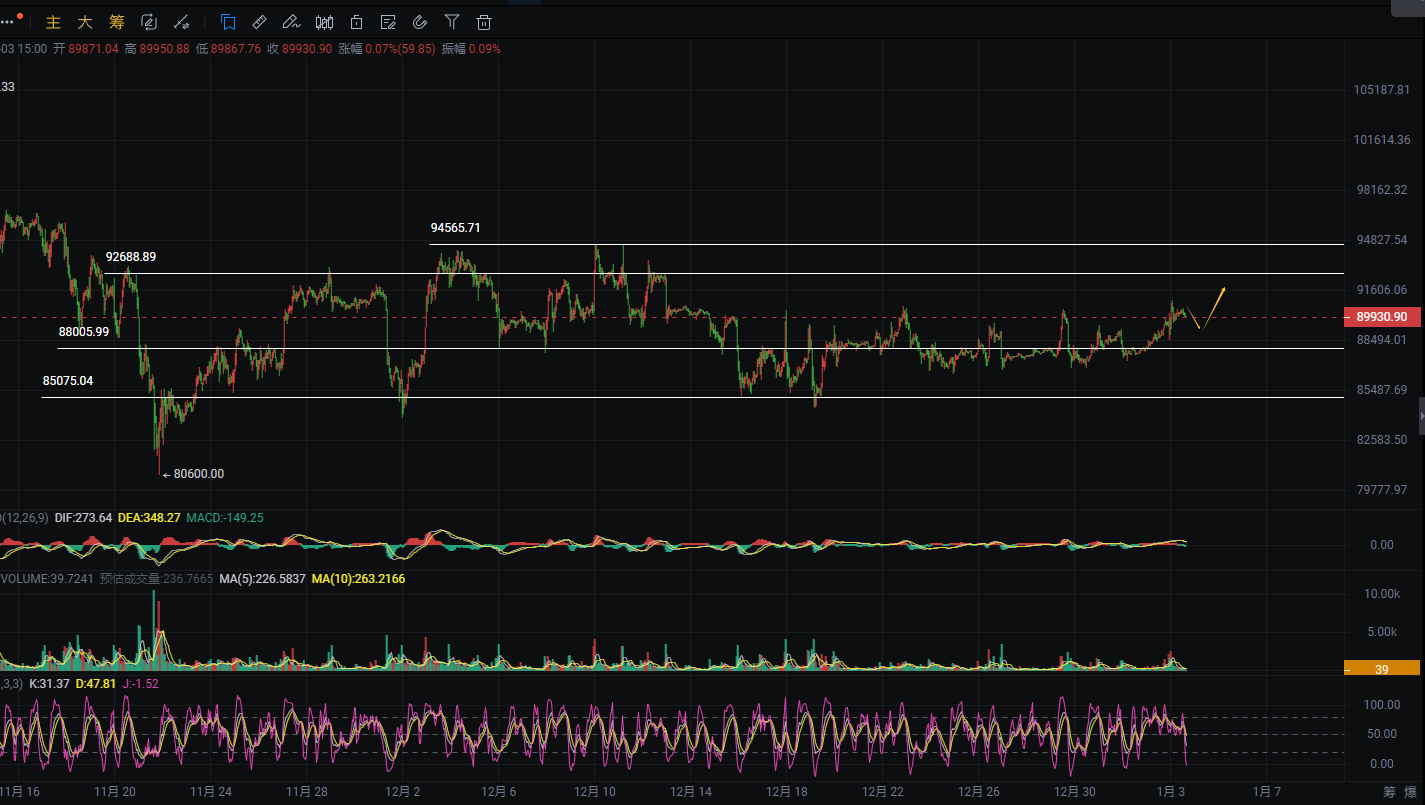Select the trend line drawing tool

tap(182, 21)
